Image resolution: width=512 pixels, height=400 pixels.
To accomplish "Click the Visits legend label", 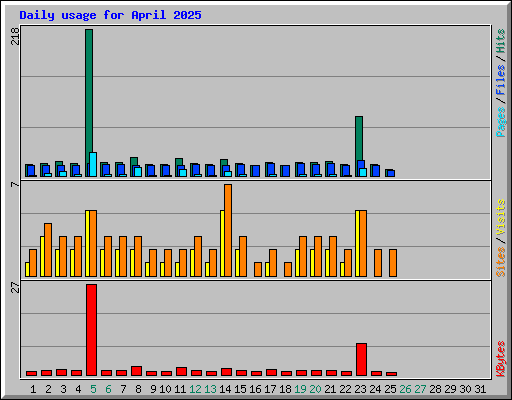I will [x=500, y=217].
